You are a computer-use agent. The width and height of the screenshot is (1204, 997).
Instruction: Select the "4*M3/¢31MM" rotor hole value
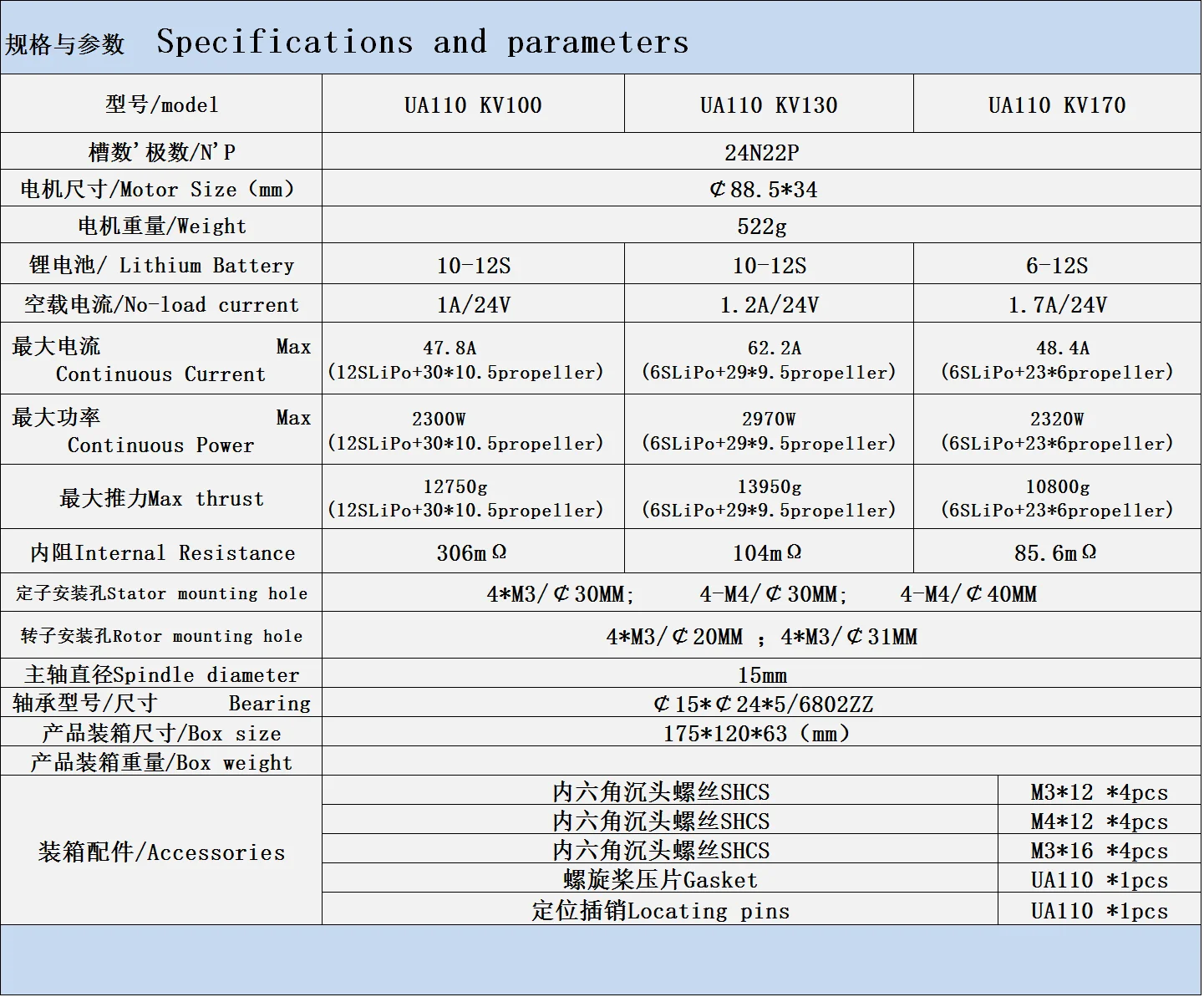[850, 637]
